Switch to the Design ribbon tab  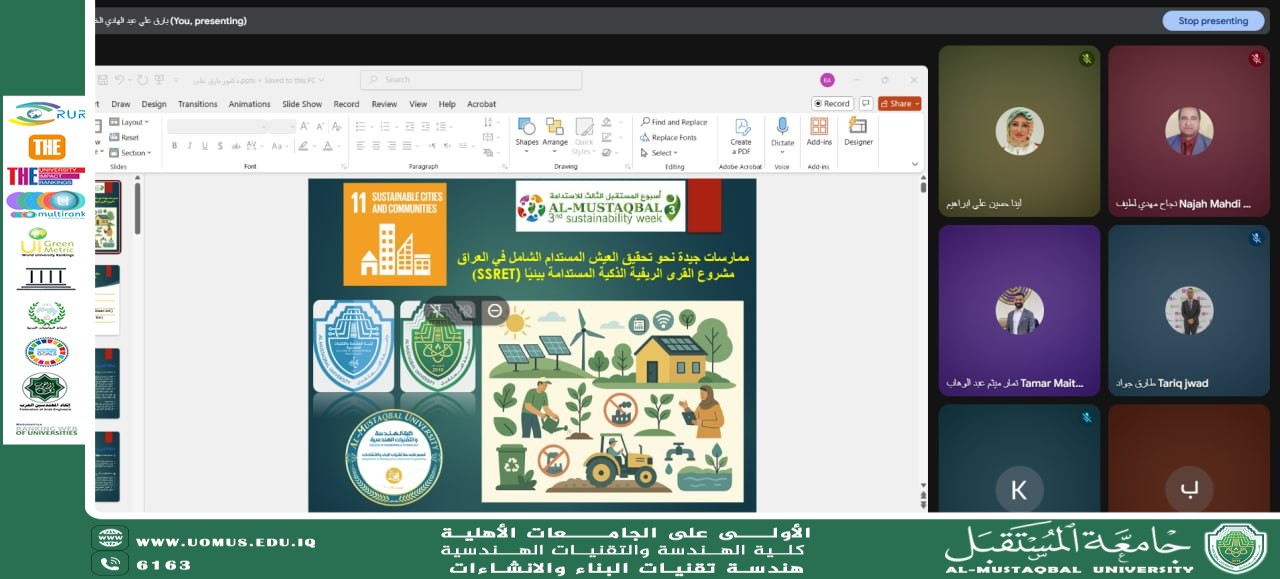[154, 104]
